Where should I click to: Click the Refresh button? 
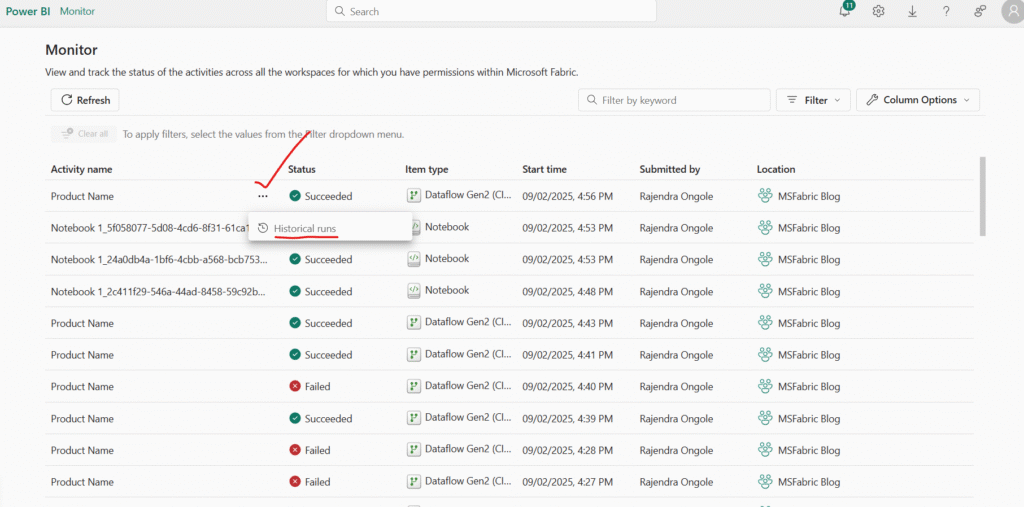tap(85, 100)
